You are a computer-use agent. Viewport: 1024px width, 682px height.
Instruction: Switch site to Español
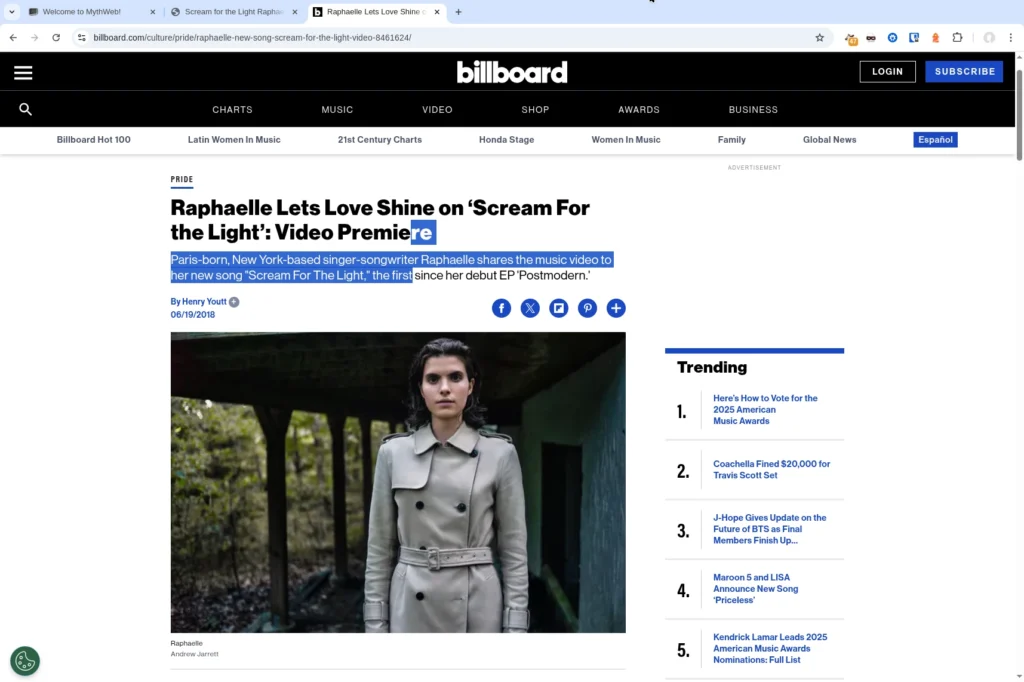(935, 140)
